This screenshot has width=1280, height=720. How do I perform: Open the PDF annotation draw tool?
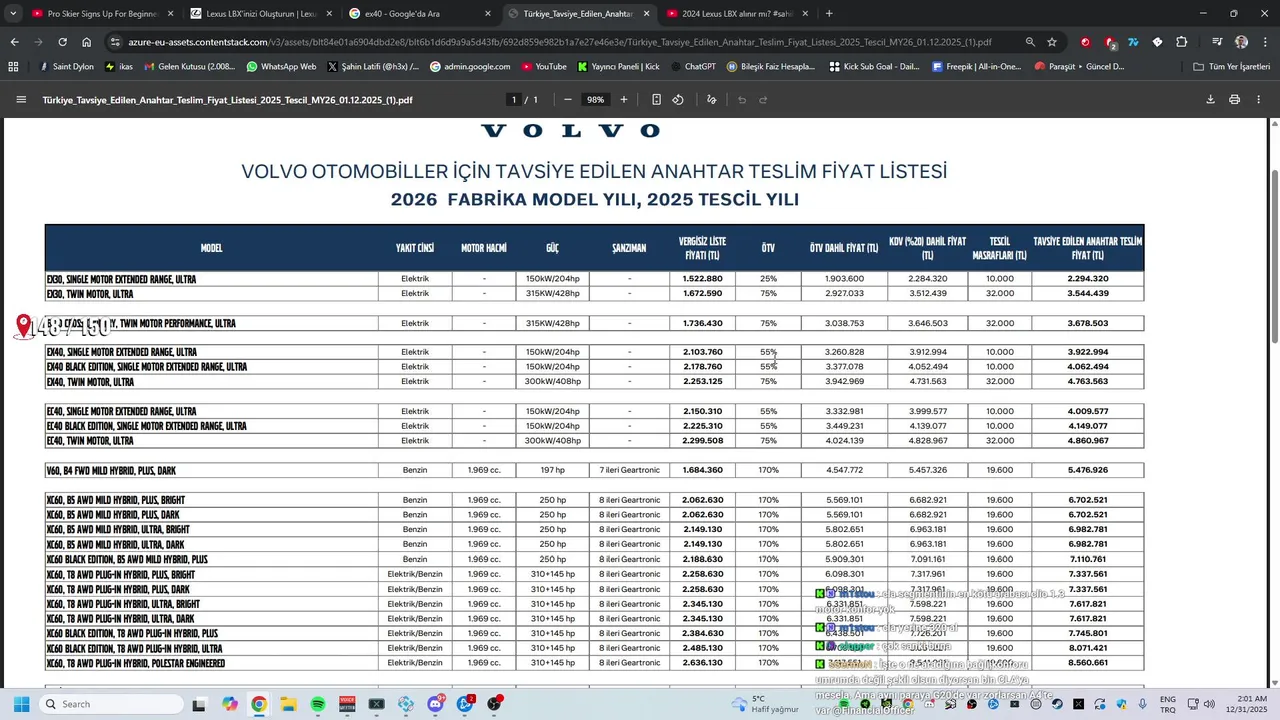click(712, 100)
